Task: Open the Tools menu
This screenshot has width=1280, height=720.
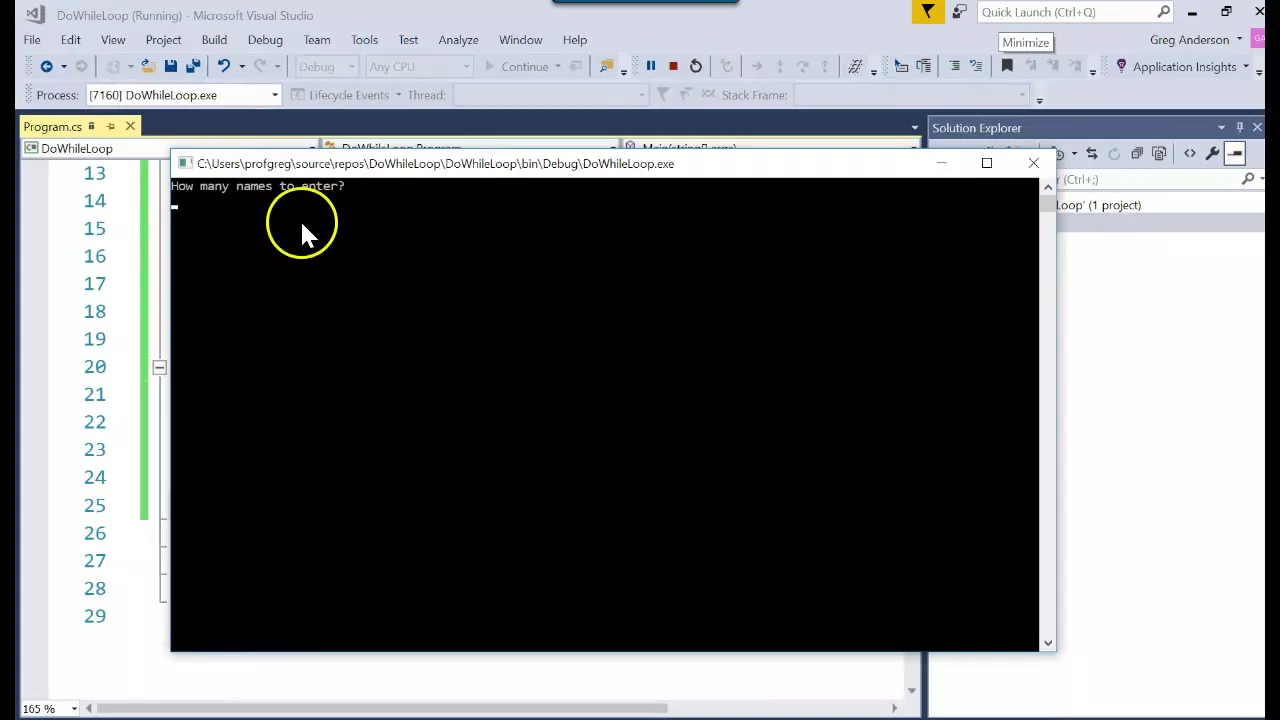Action: click(364, 40)
